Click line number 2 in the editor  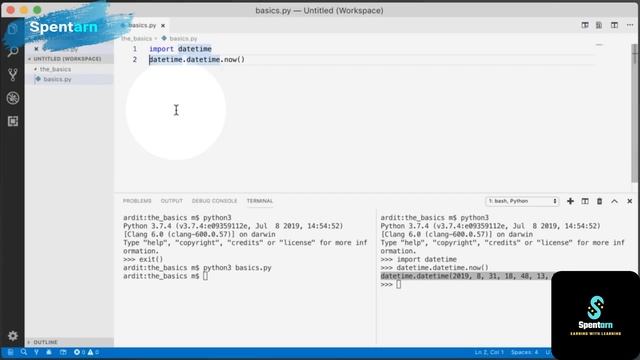click(135, 60)
